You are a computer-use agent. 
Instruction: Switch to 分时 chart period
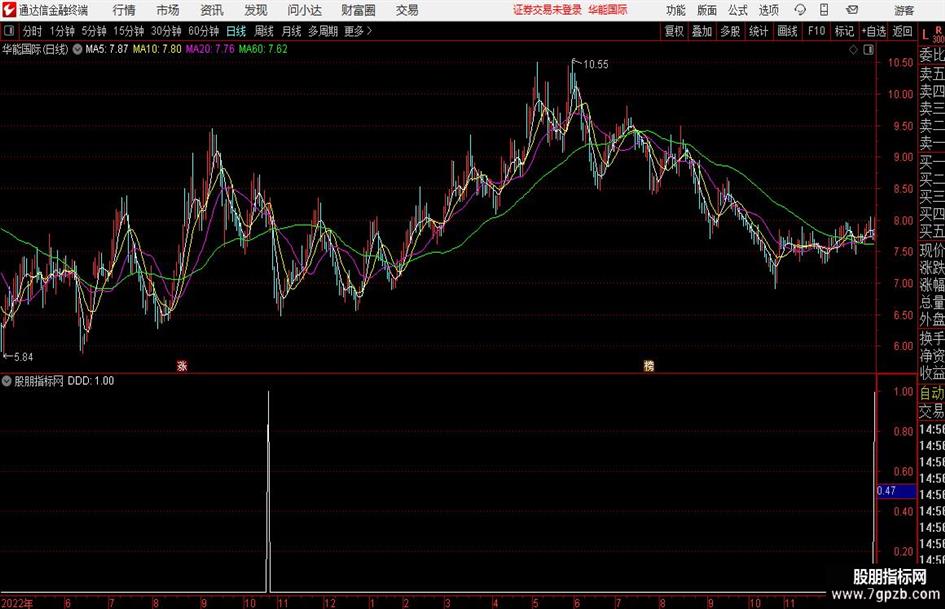(32, 31)
